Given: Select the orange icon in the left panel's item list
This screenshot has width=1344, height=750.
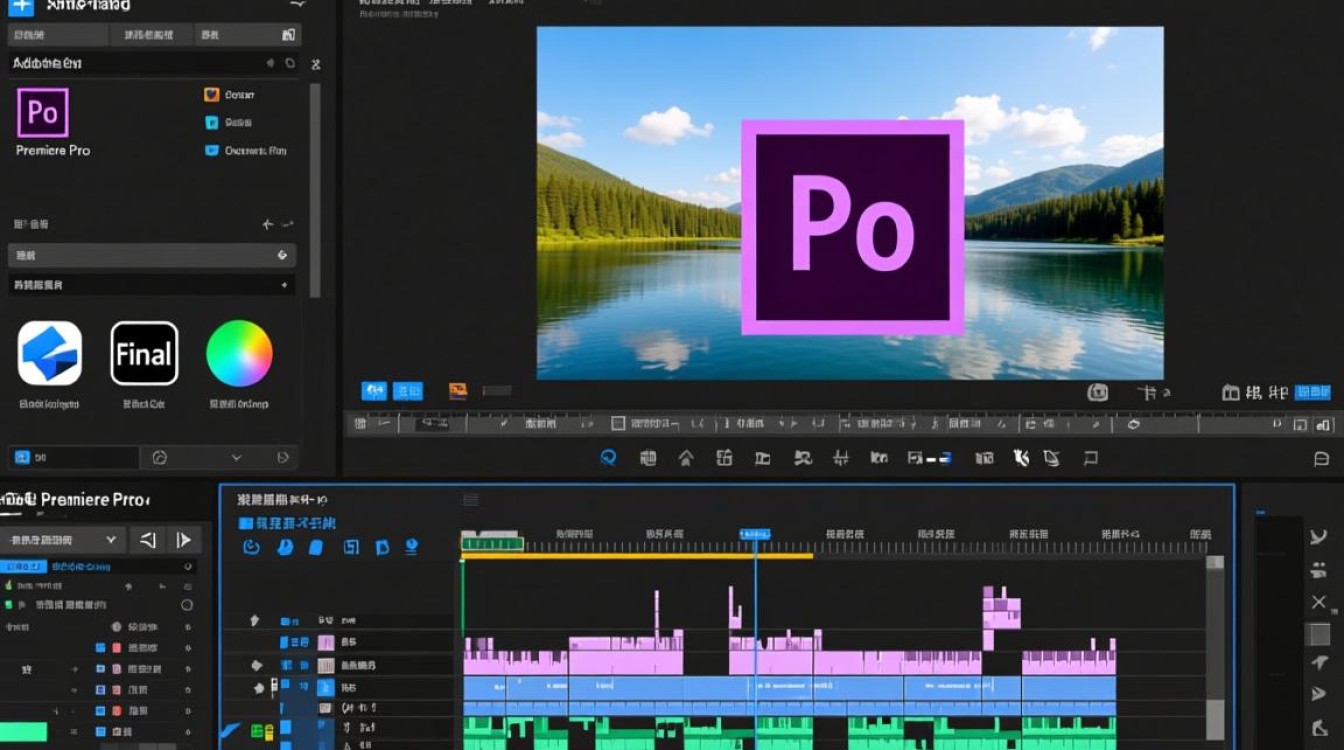Looking at the screenshot, I should [211, 95].
